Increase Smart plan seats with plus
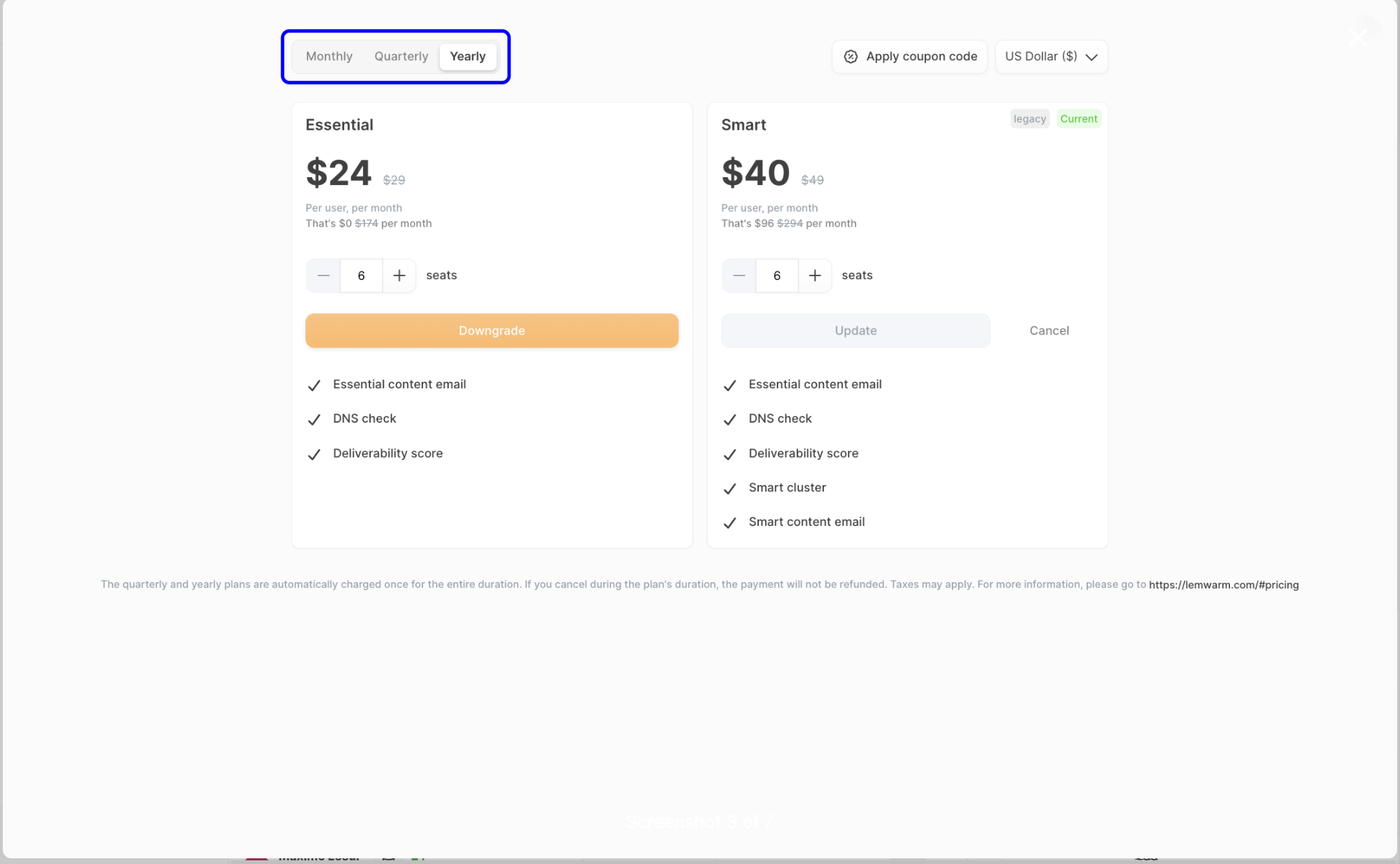1400x864 pixels. pos(815,276)
